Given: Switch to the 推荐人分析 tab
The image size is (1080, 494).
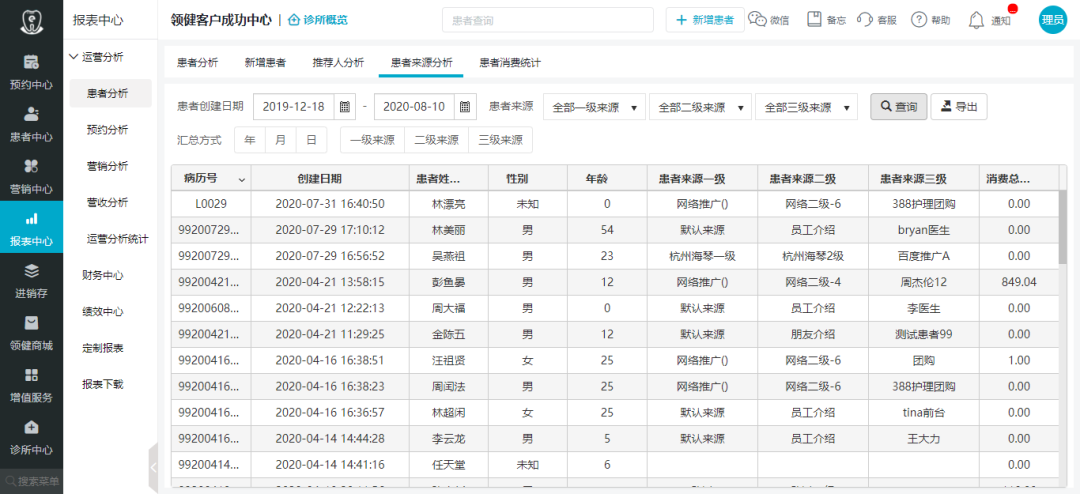Looking at the screenshot, I should (x=338, y=63).
